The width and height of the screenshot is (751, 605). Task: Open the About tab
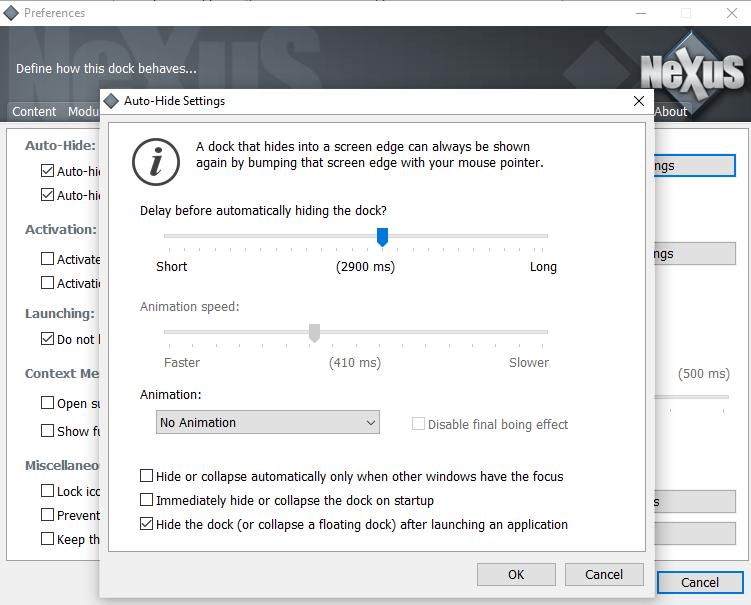tap(670, 112)
